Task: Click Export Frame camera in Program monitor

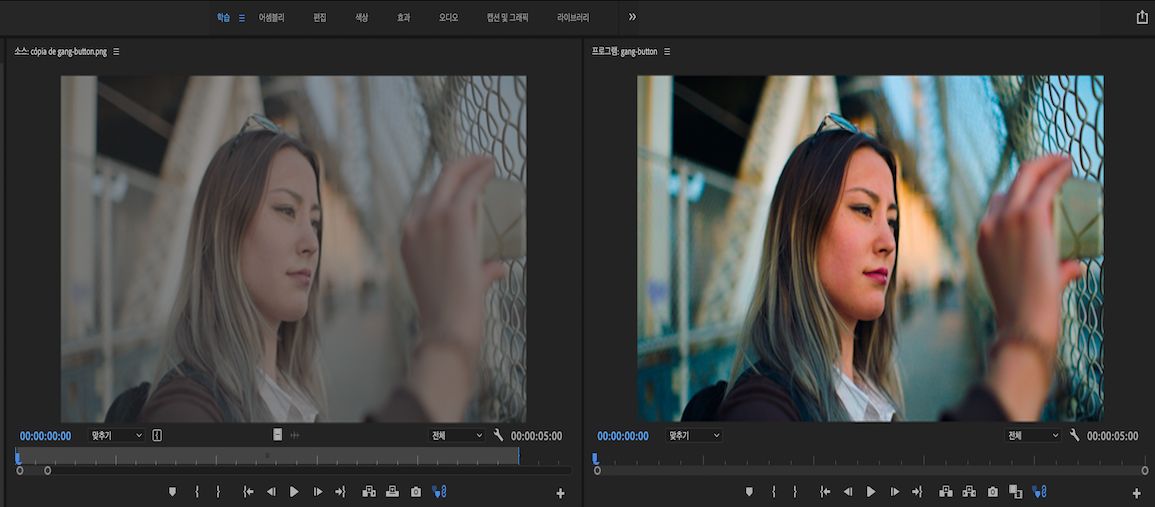Action: [x=992, y=491]
